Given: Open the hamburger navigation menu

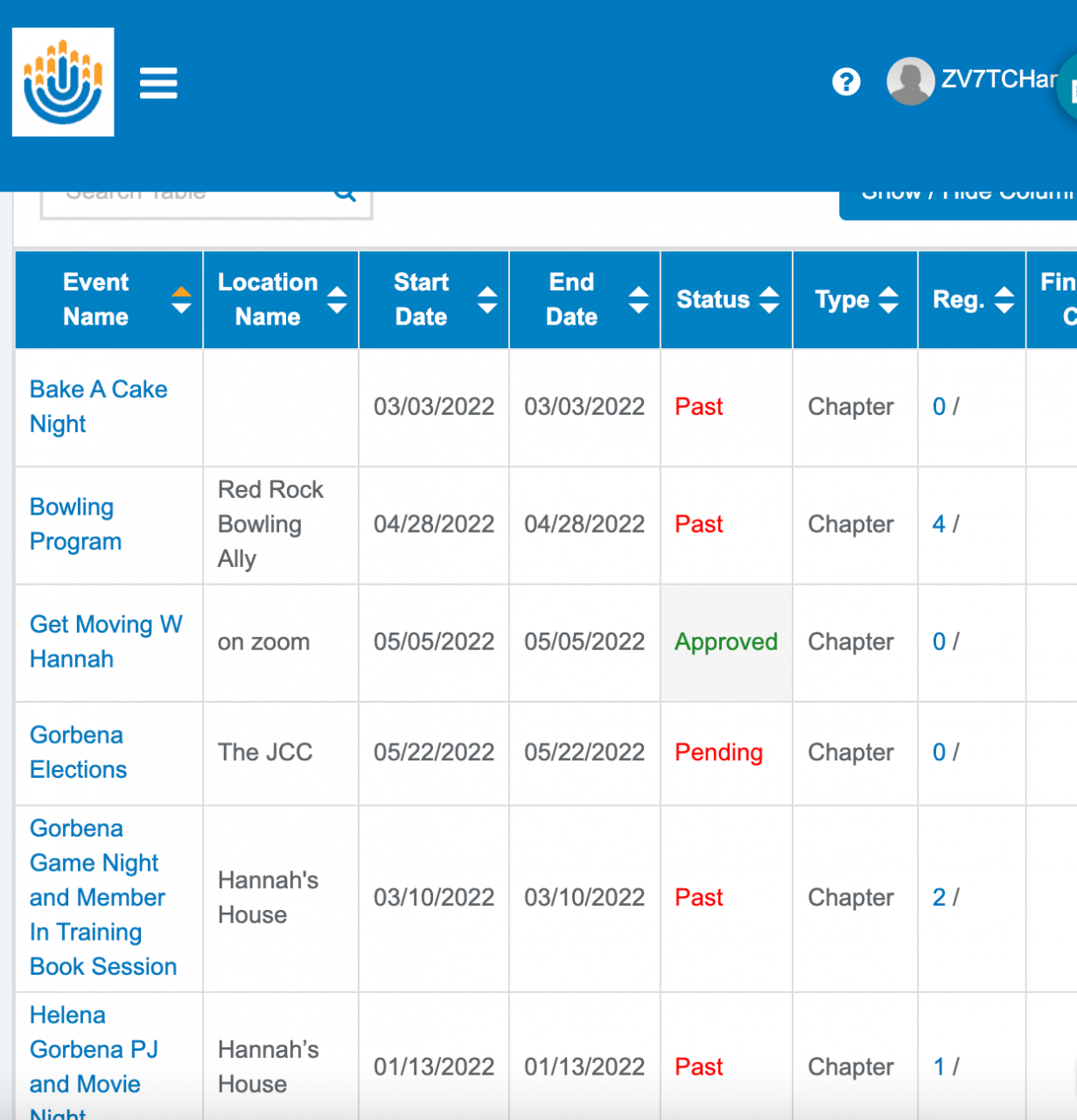Looking at the screenshot, I should pyautogui.click(x=158, y=83).
